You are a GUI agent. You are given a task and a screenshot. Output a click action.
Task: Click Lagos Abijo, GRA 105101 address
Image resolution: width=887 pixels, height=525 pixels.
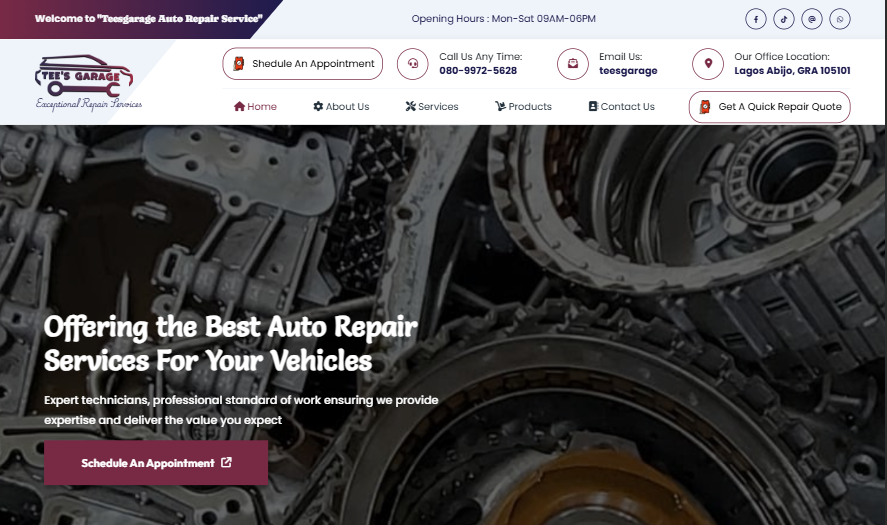pos(793,71)
